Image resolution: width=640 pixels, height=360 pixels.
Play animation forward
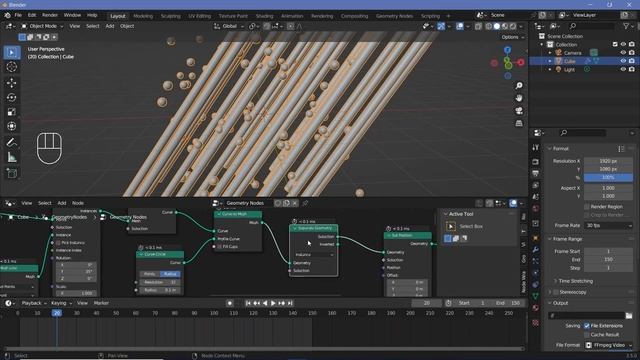(x=273, y=303)
